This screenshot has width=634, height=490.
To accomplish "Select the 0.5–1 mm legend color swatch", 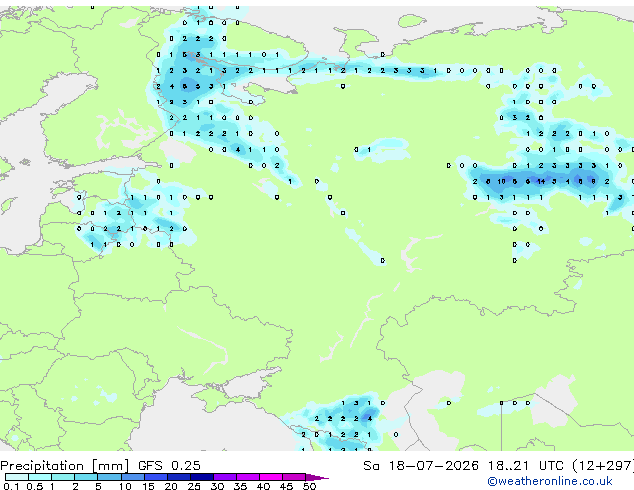I will [40, 477].
